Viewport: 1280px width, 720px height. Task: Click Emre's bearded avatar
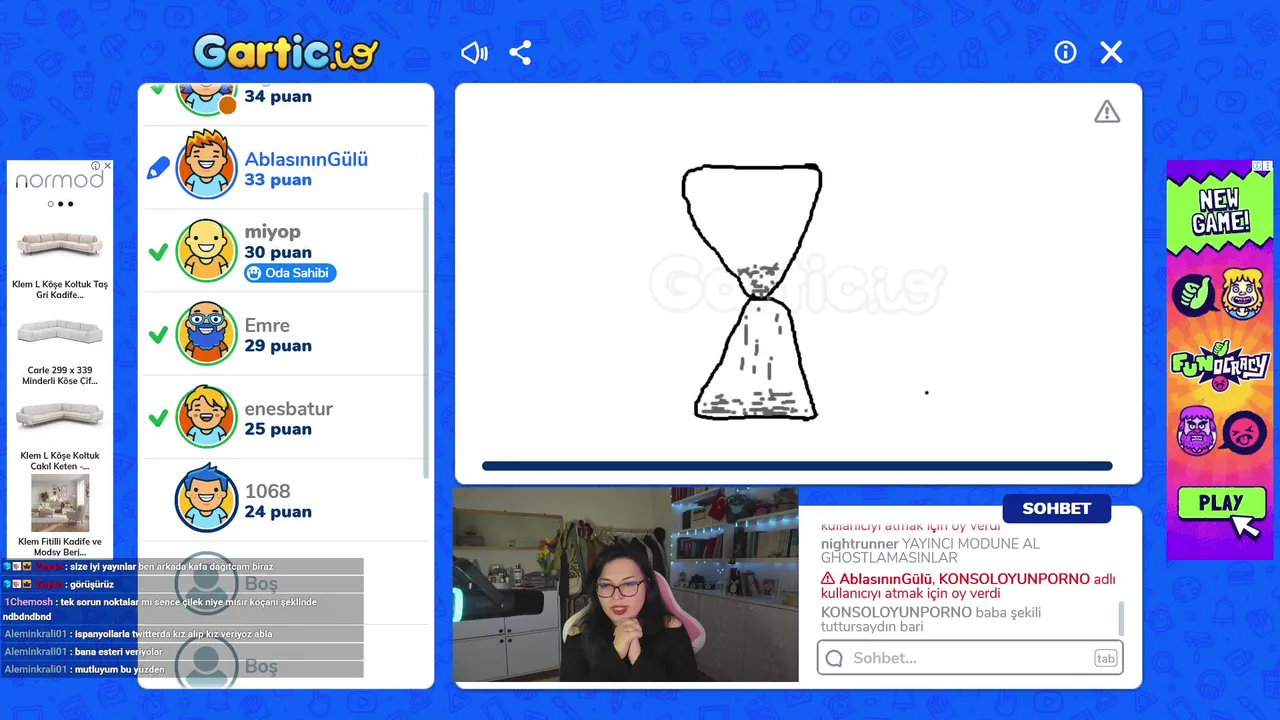(207, 333)
